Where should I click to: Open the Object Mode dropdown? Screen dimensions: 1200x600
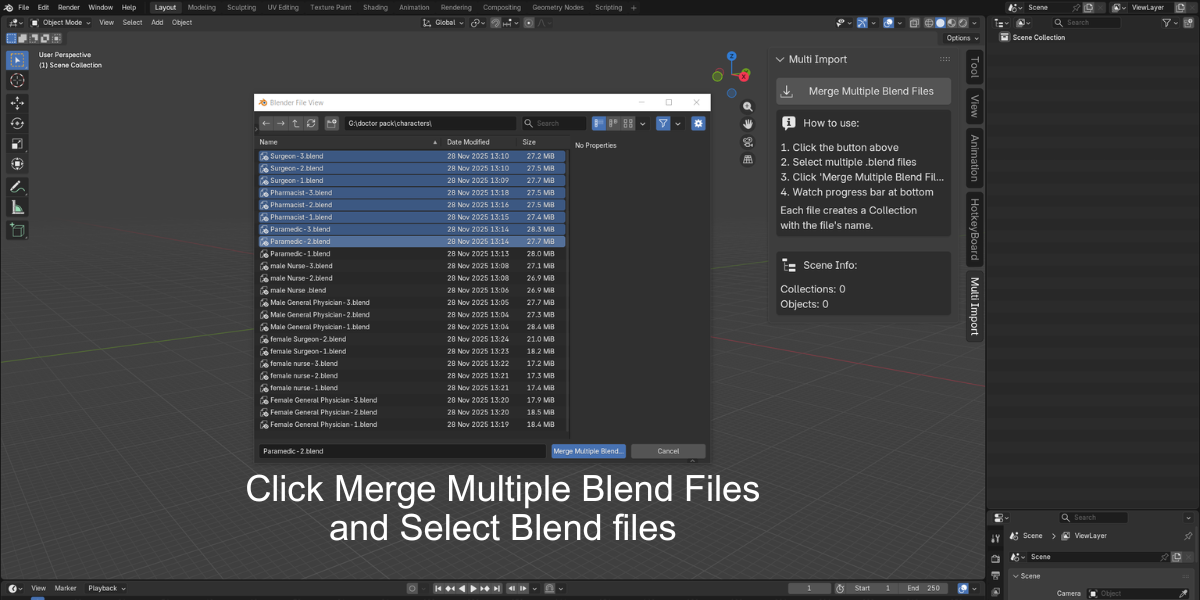click(60, 22)
